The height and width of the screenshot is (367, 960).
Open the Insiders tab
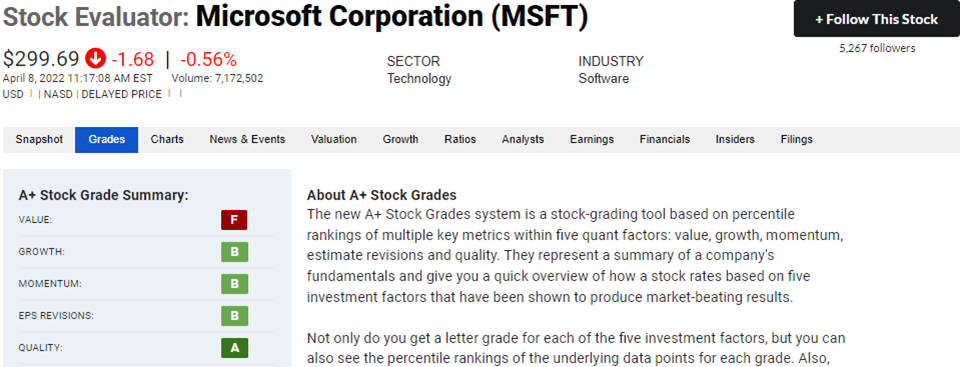pos(735,140)
